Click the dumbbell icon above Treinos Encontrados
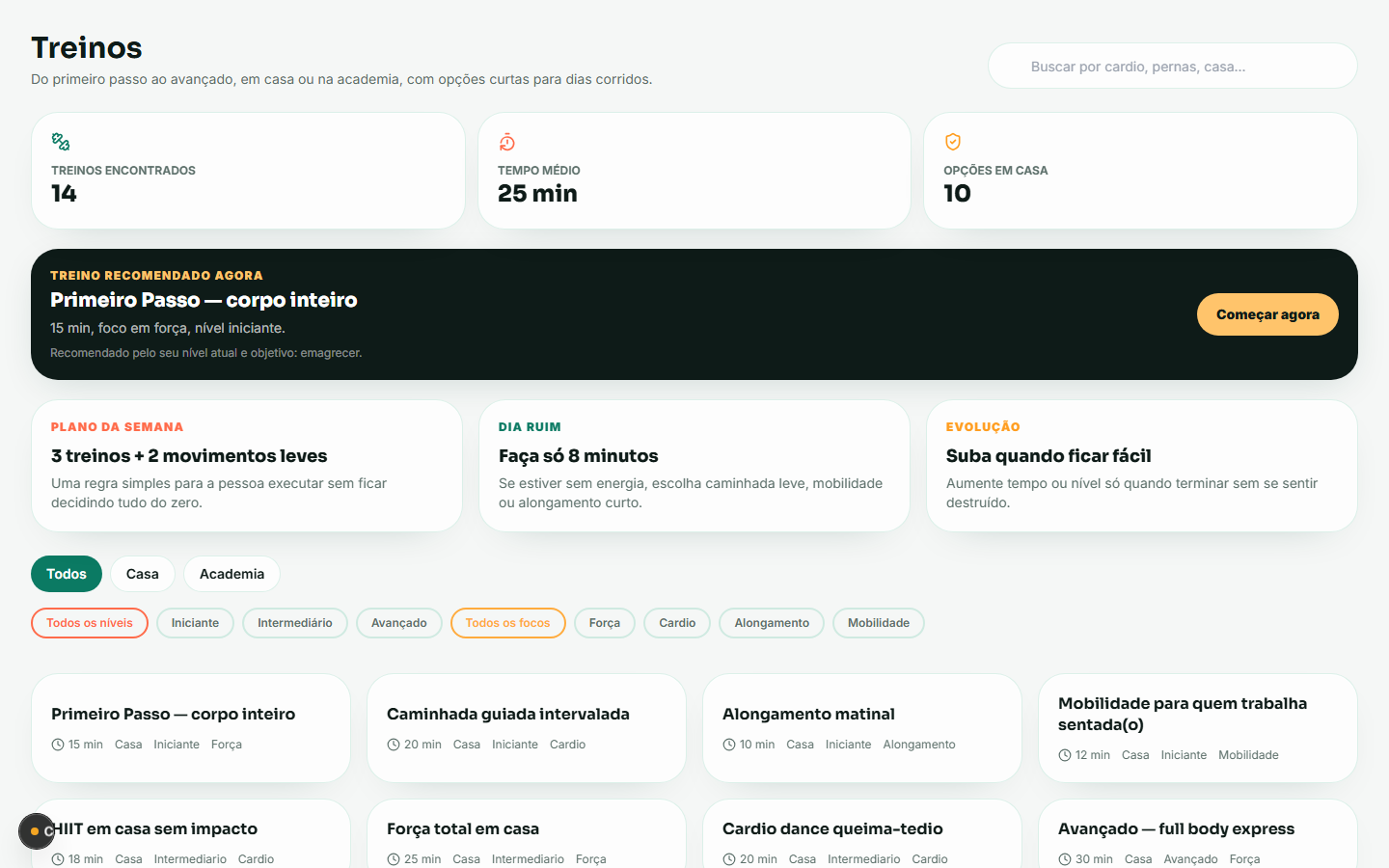The image size is (1389, 868). pos(61,142)
